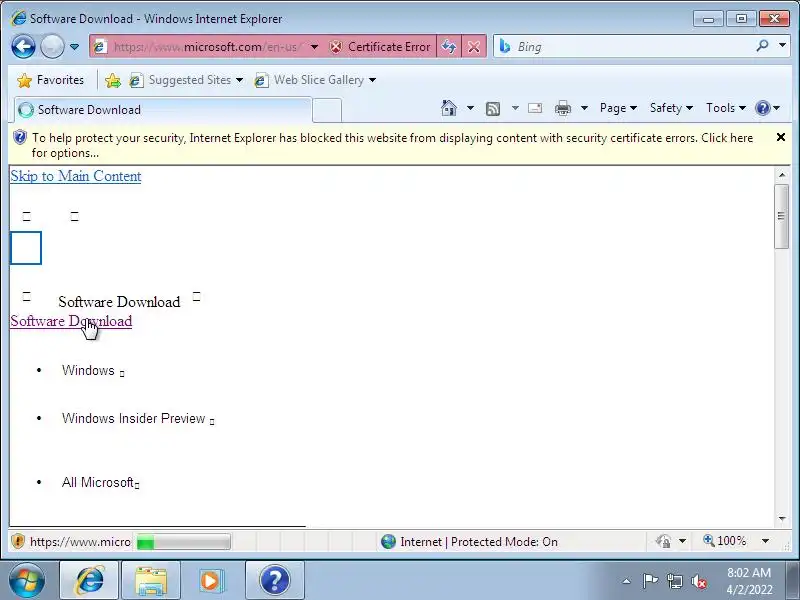Open Windows Explorer folder taskbar icon

(x=151, y=581)
